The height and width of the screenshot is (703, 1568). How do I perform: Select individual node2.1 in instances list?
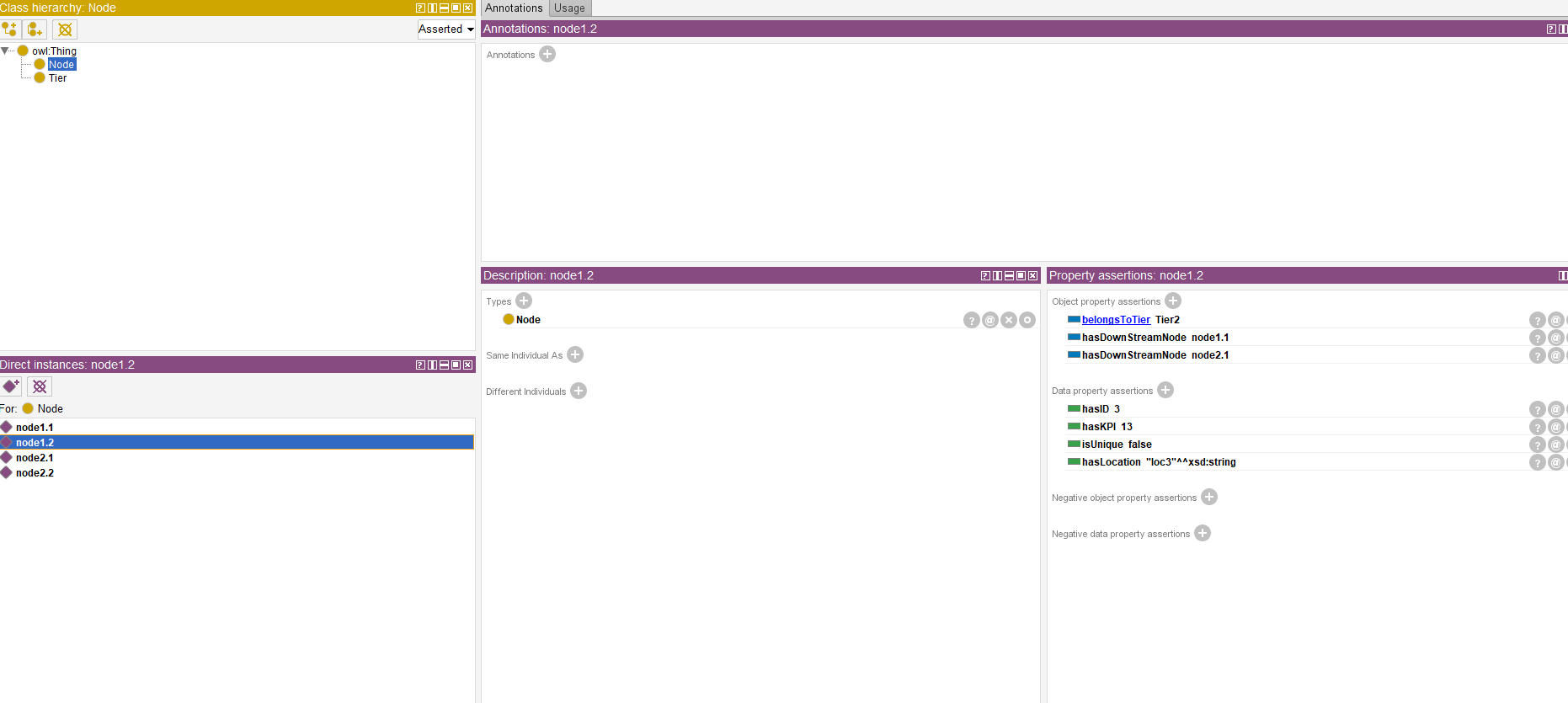pyautogui.click(x=35, y=458)
